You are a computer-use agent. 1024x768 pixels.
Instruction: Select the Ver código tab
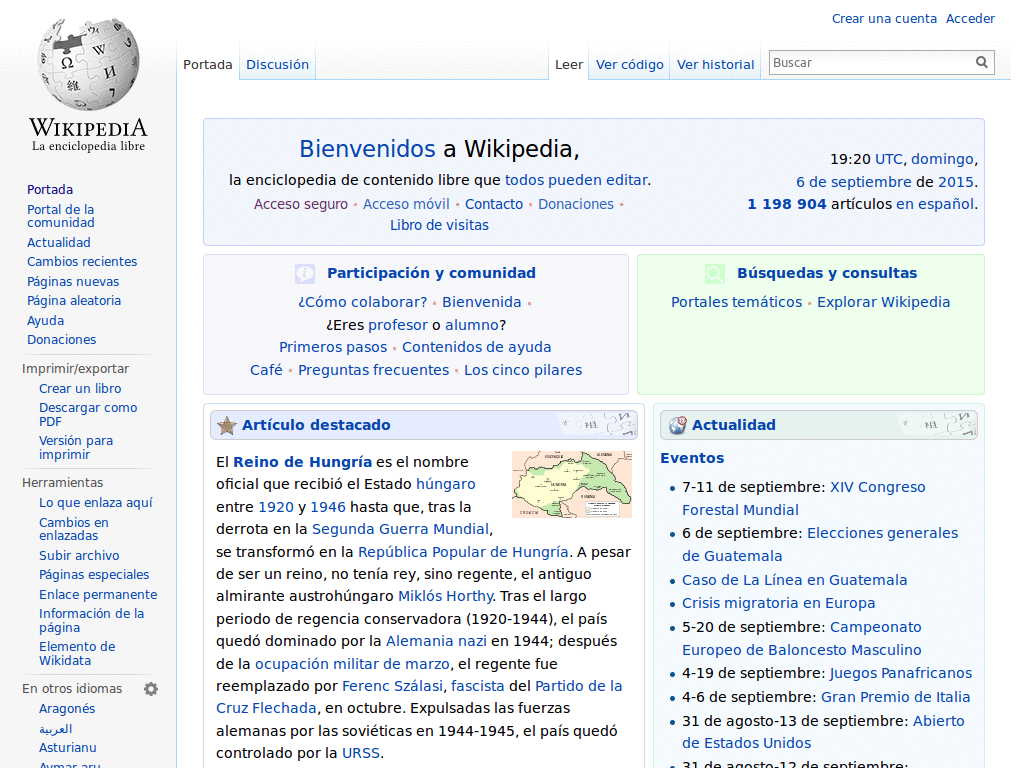point(629,65)
